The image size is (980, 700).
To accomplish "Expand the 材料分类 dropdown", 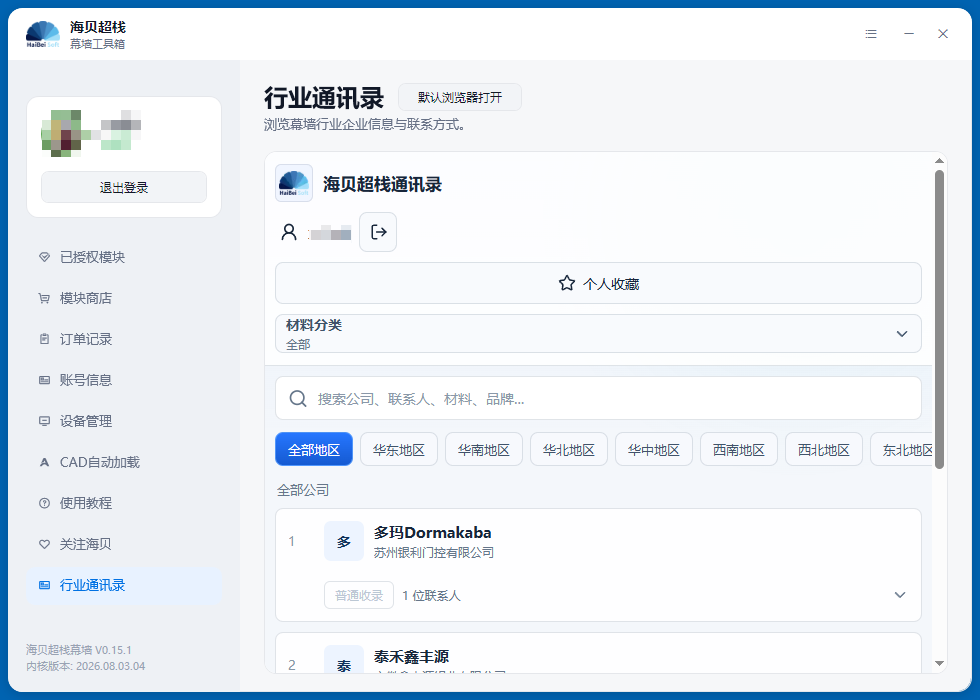I will pos(598,334).
